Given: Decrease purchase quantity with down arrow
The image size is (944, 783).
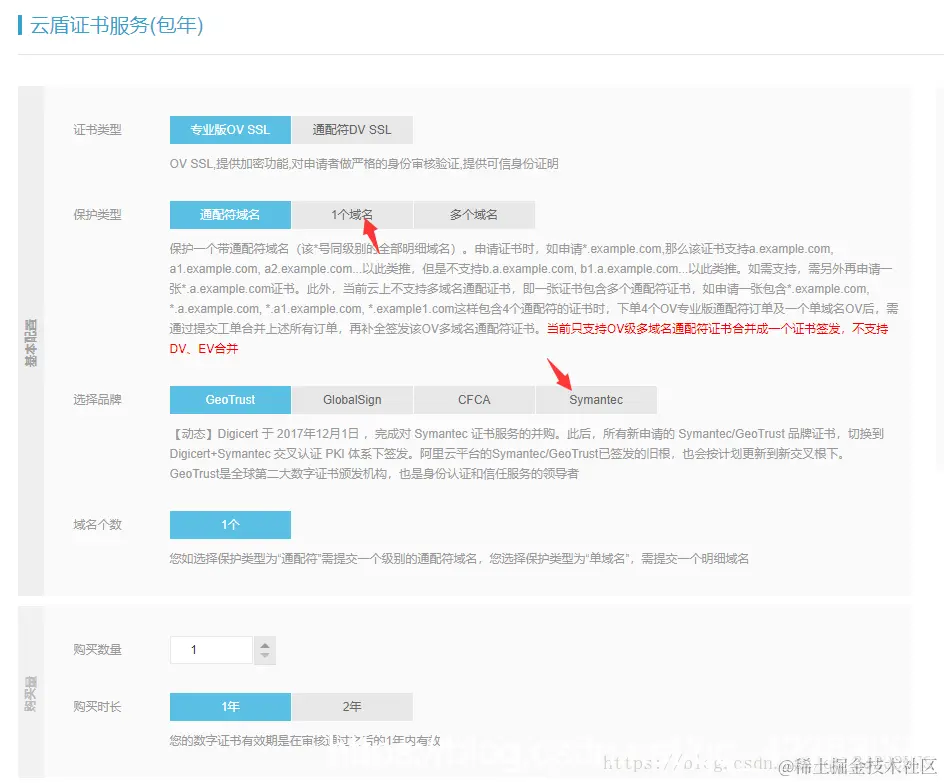Looking at the screenshot, I should [265, 656].
